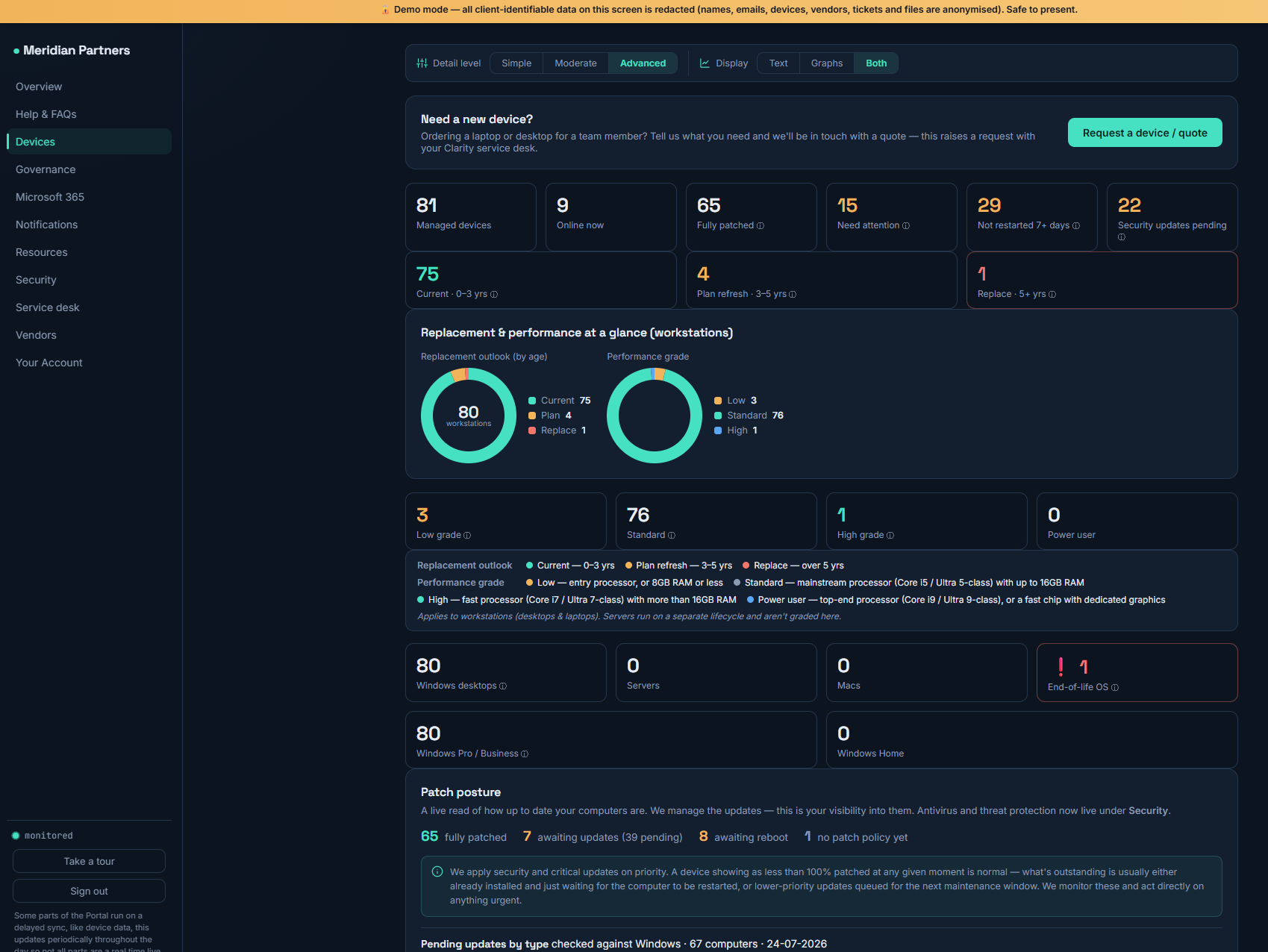Switch display mode to Graphs
1268x952 pixels.
[x=827, y=63]
